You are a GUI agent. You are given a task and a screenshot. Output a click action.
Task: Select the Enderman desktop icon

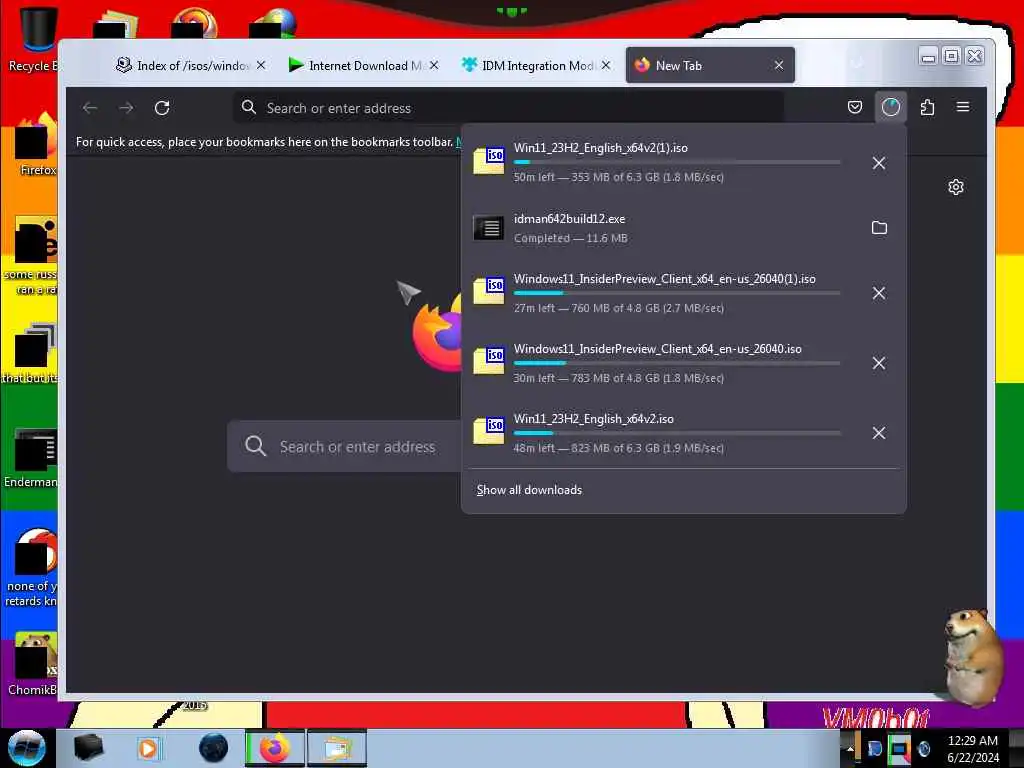point(31,457)
